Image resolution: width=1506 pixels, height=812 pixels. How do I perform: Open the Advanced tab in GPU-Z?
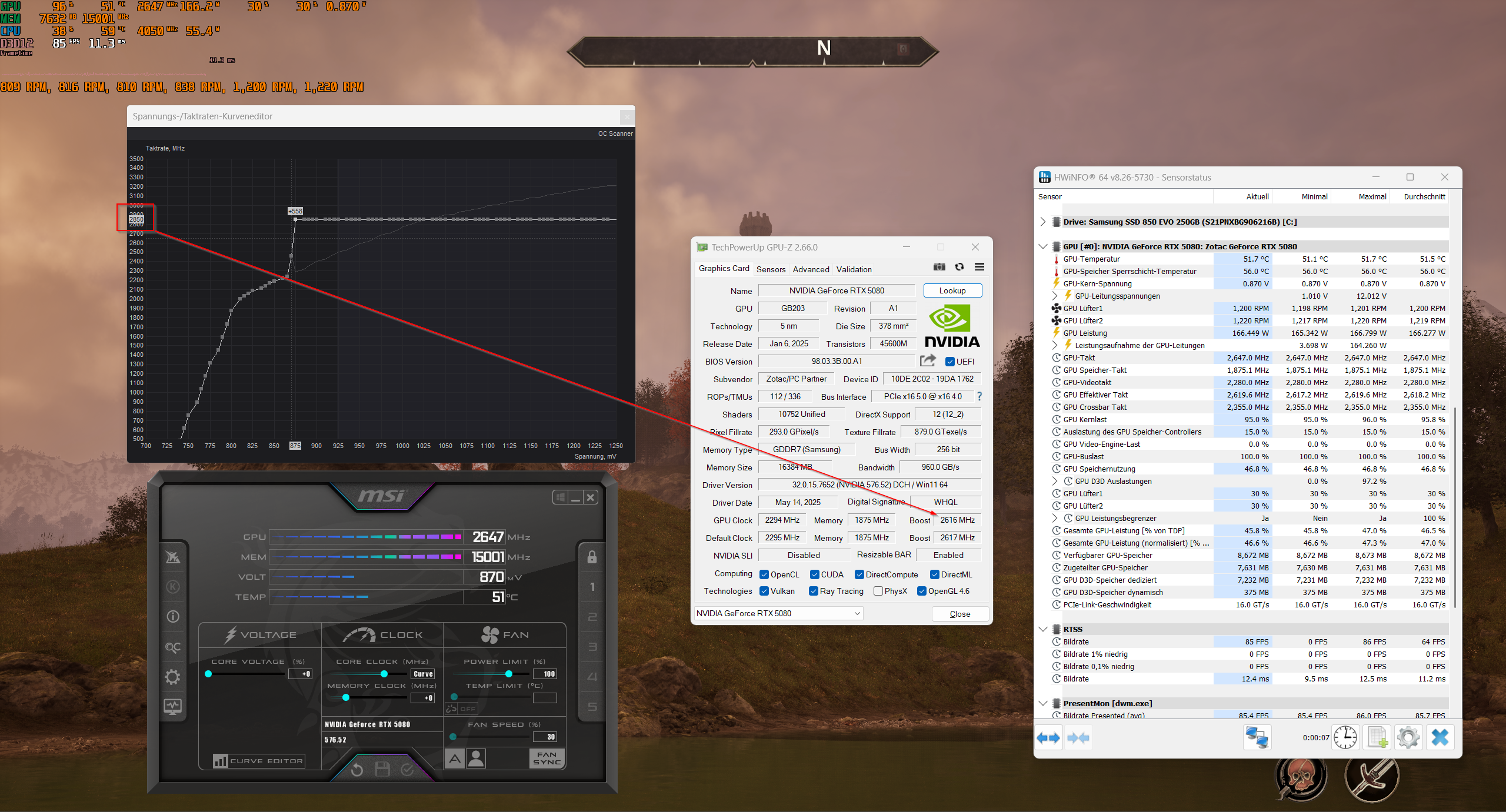(x=811, y=269)
